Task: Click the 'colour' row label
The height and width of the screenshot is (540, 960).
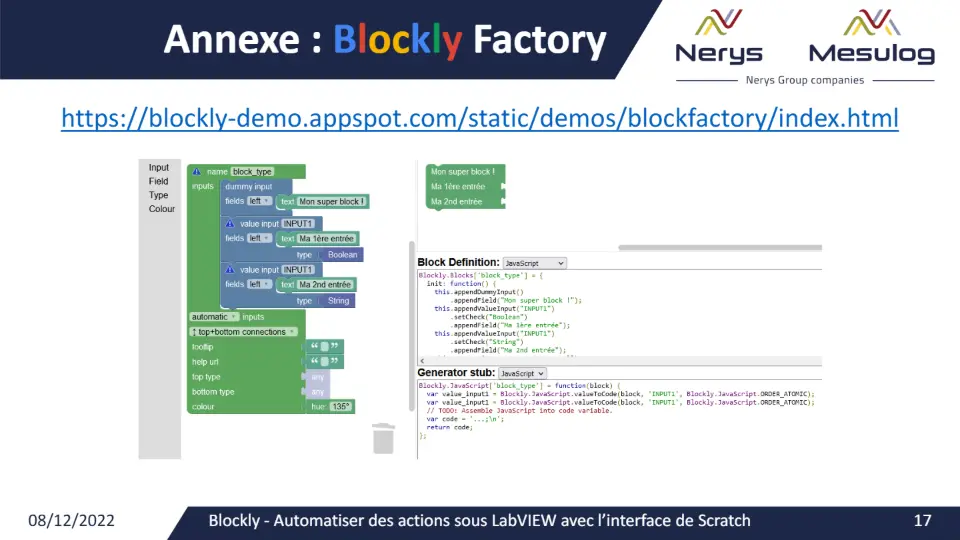Action: point(203,407)
